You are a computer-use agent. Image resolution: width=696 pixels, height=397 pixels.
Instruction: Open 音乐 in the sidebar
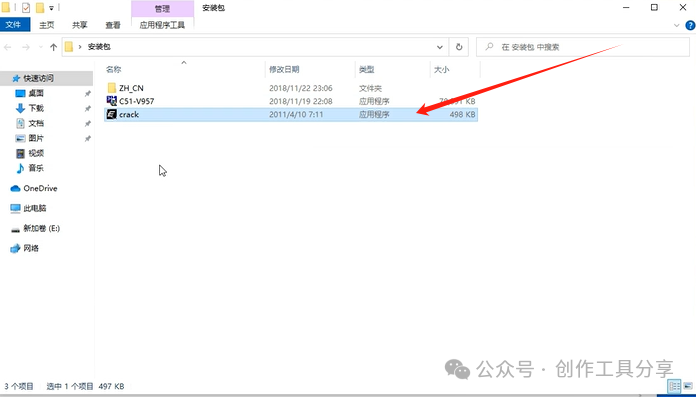click(x=36, y=168)
